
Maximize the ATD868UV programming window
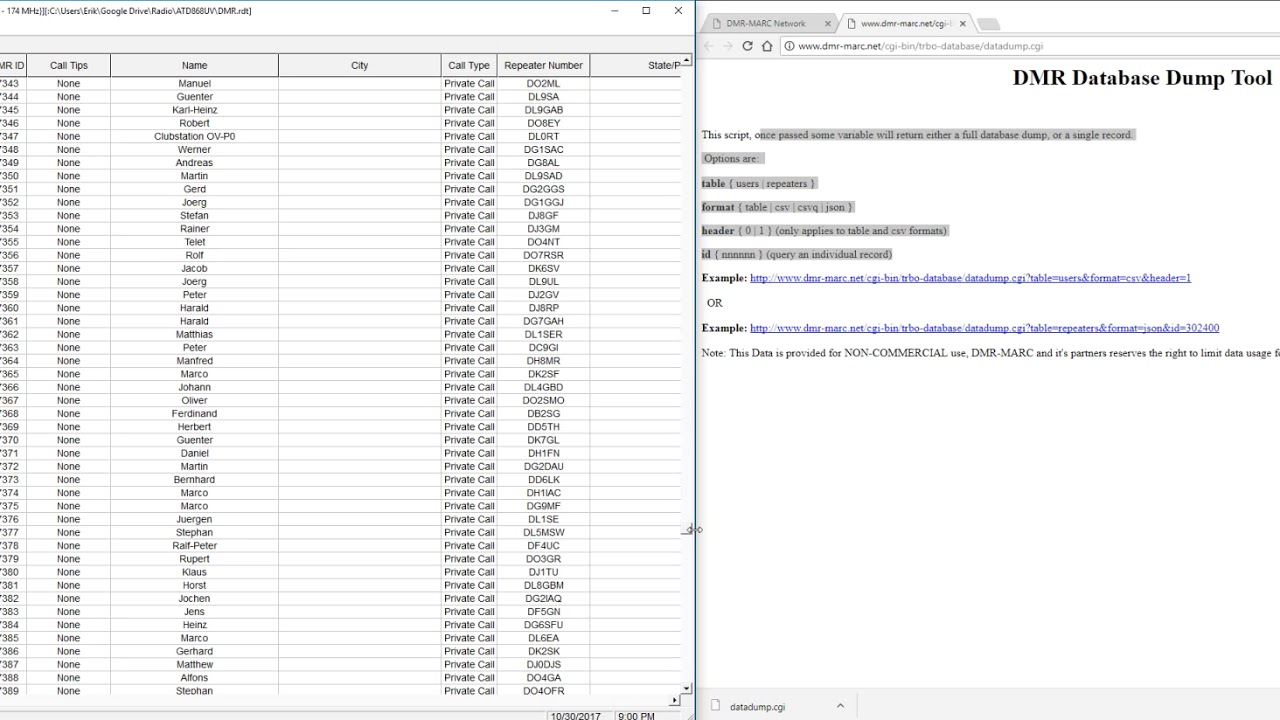tap(646, 11)
